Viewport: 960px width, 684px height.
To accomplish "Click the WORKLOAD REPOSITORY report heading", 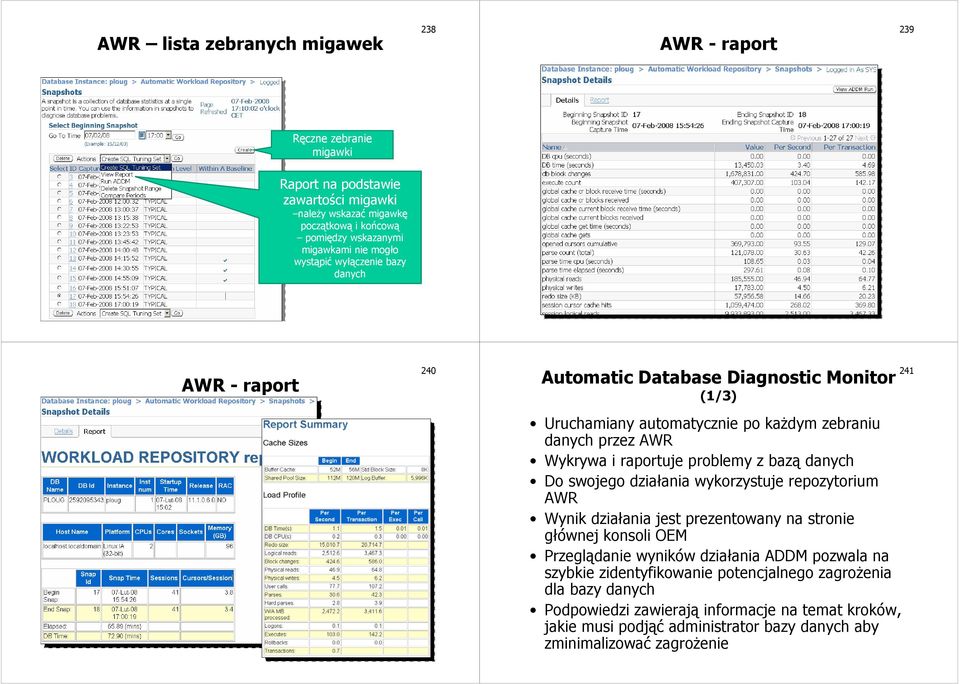I will pos(151,457).
